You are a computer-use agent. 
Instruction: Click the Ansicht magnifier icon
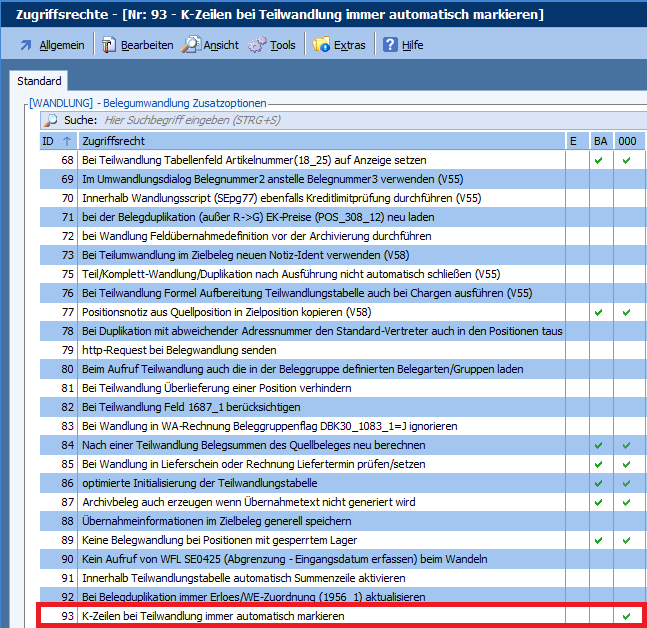(x=190, y=45)
